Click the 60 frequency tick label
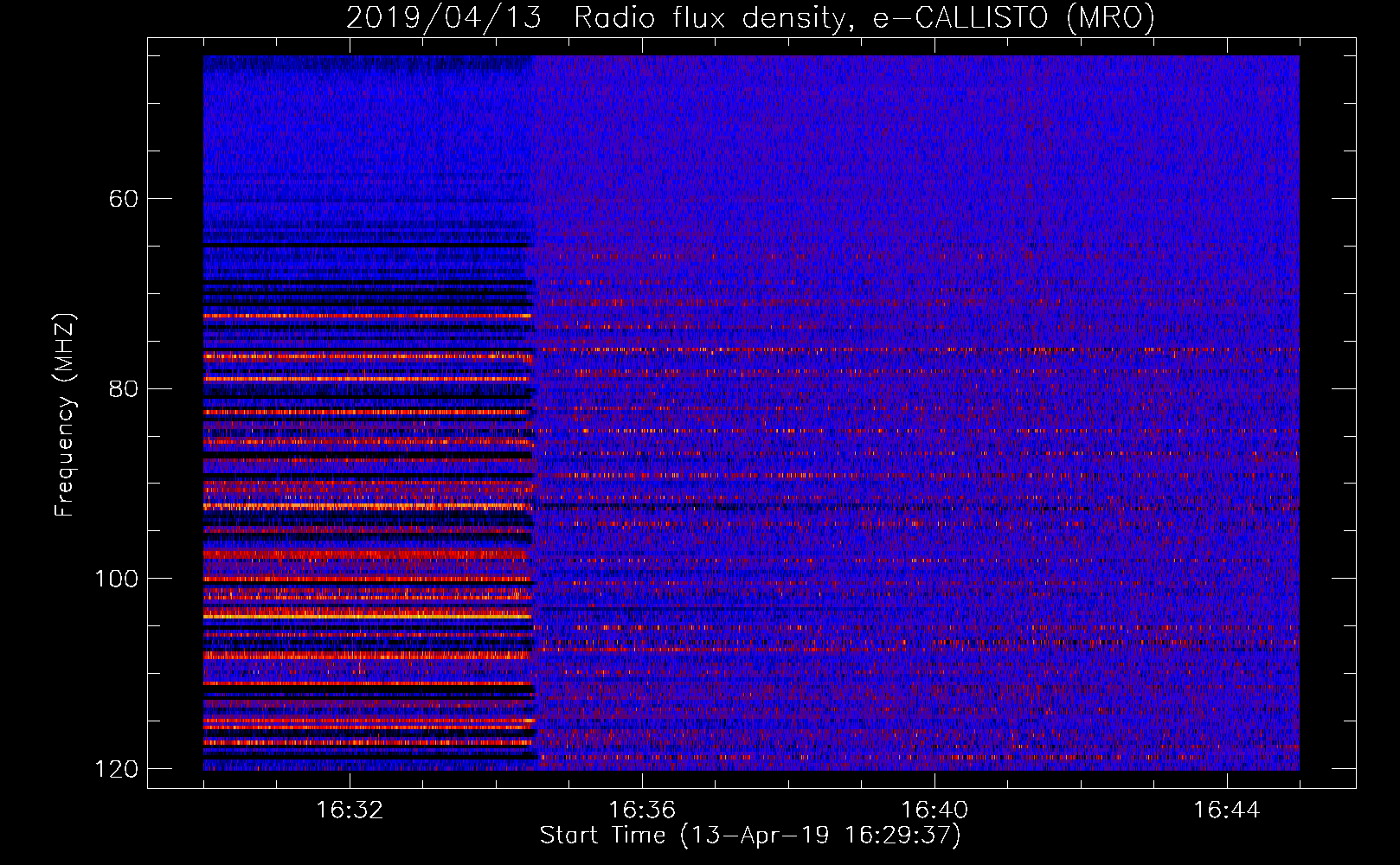This screenshot has height=865, width=1400. [x=124, y=199]
